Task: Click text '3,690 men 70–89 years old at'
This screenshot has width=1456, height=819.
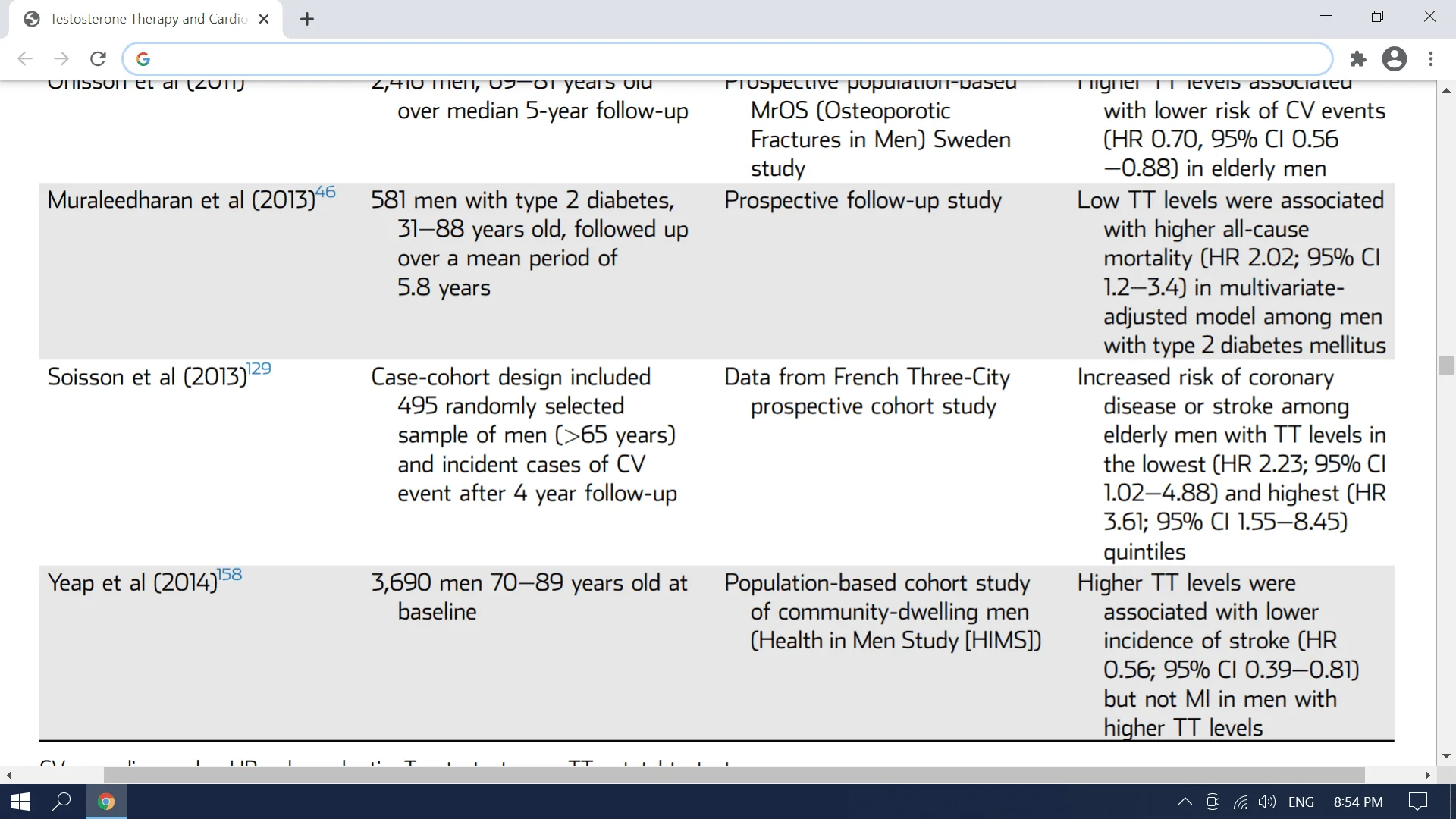Action: point(529,583)
